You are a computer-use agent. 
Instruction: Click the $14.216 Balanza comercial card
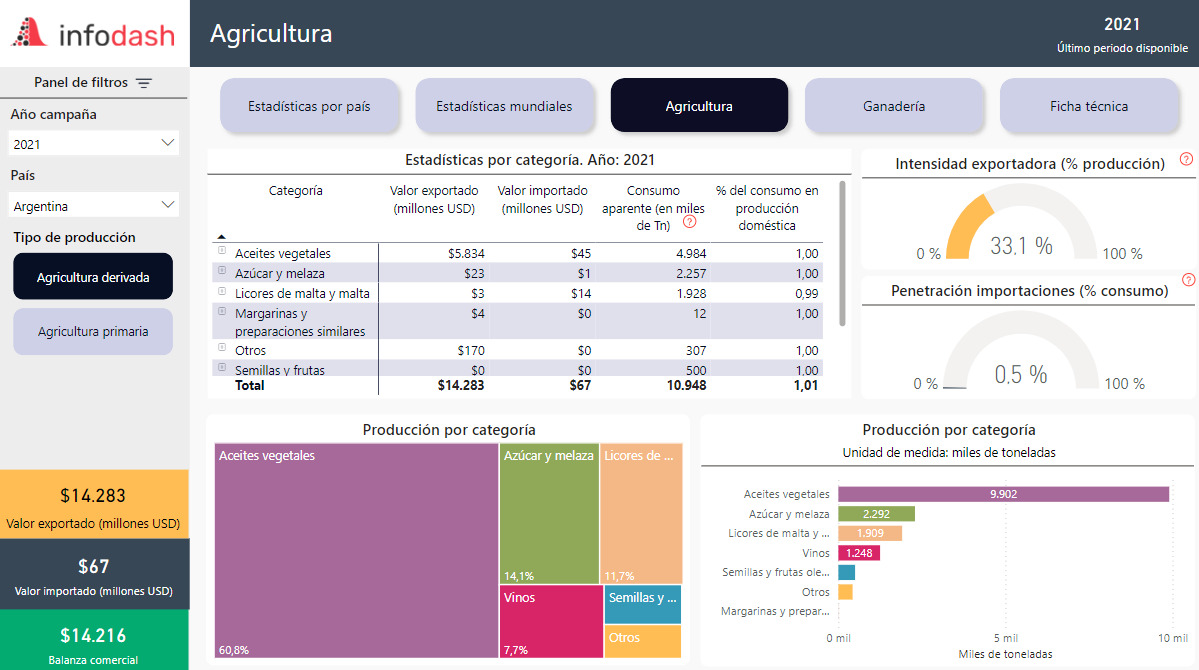point(94,640)
